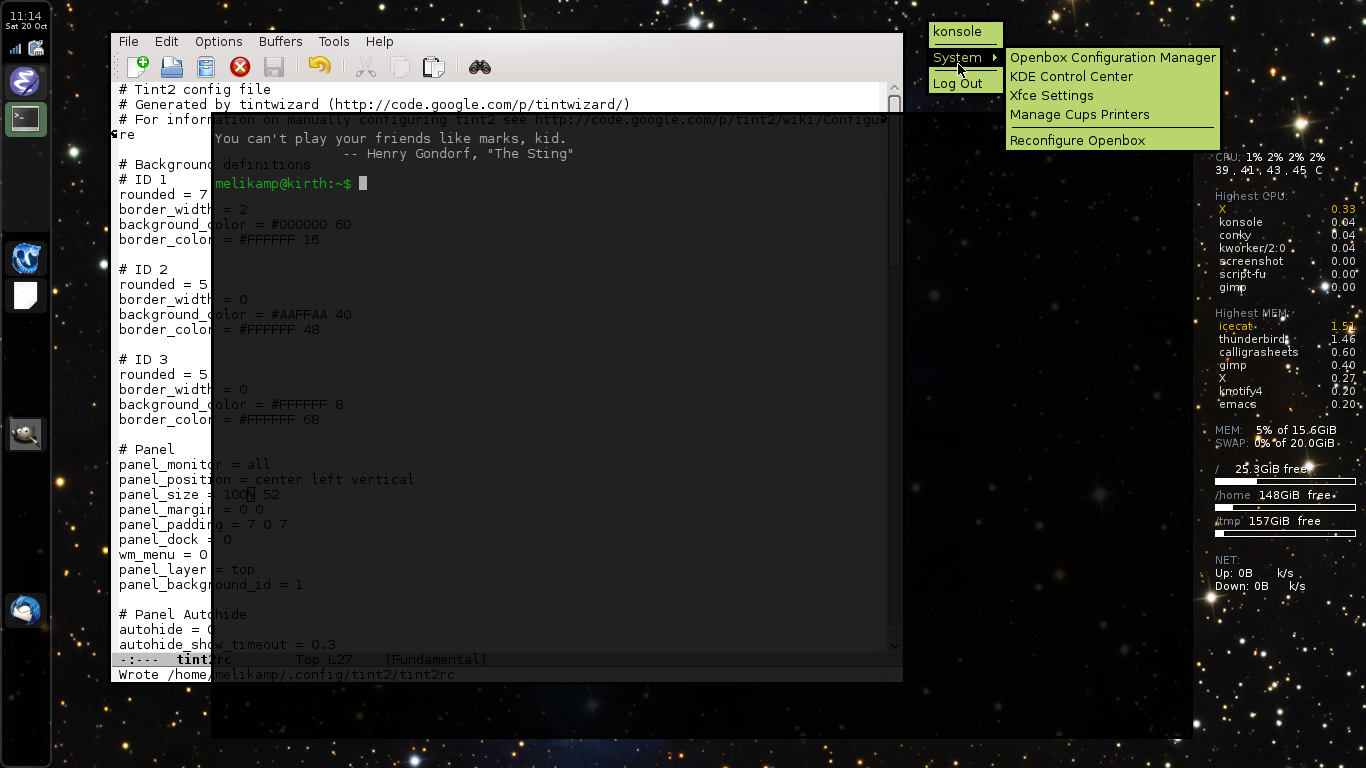
Task: Click the Paste clipboard icon
Action: pyautogui.click(x=433, y=67)
